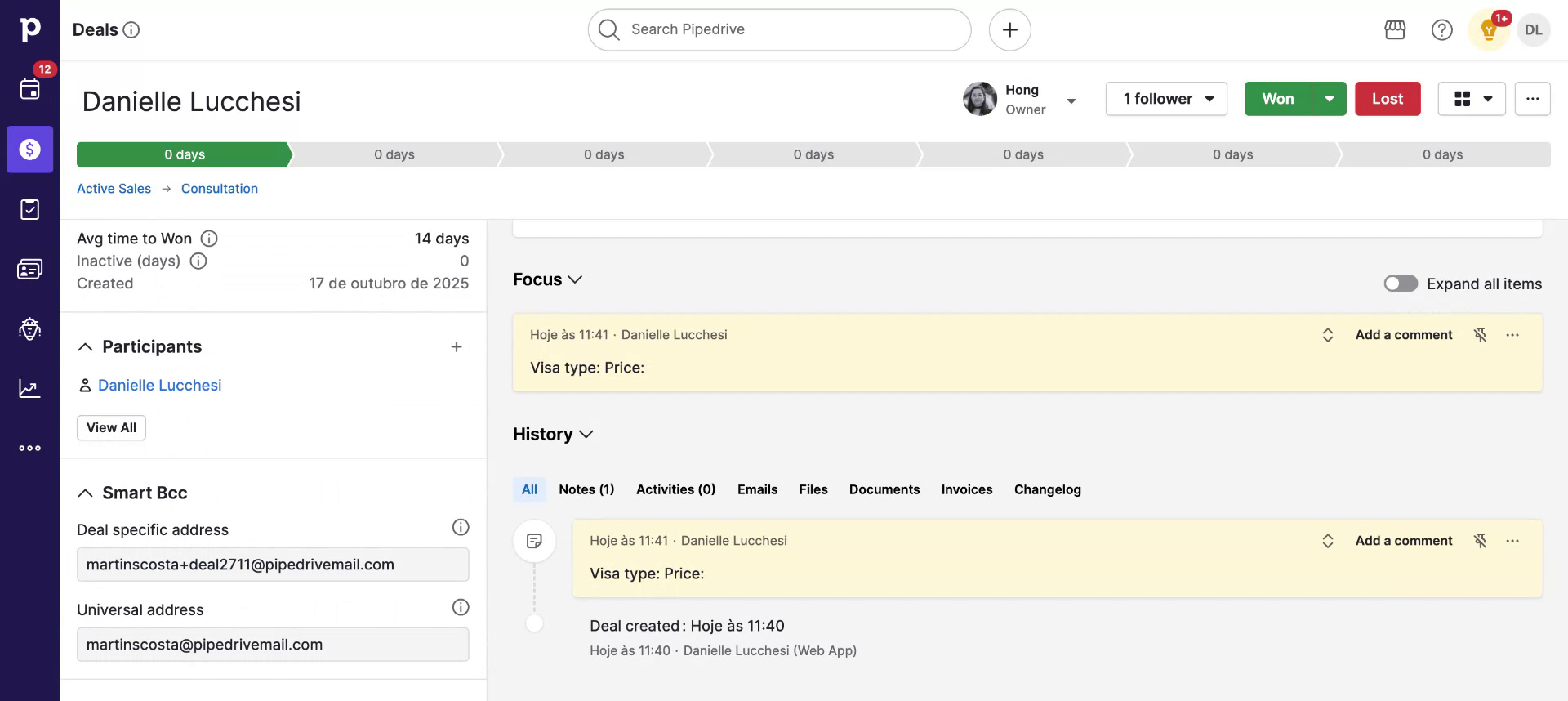Click info icon beside Avg time to Won
Screen dimensions: 1568x701
tap(209, 239)
